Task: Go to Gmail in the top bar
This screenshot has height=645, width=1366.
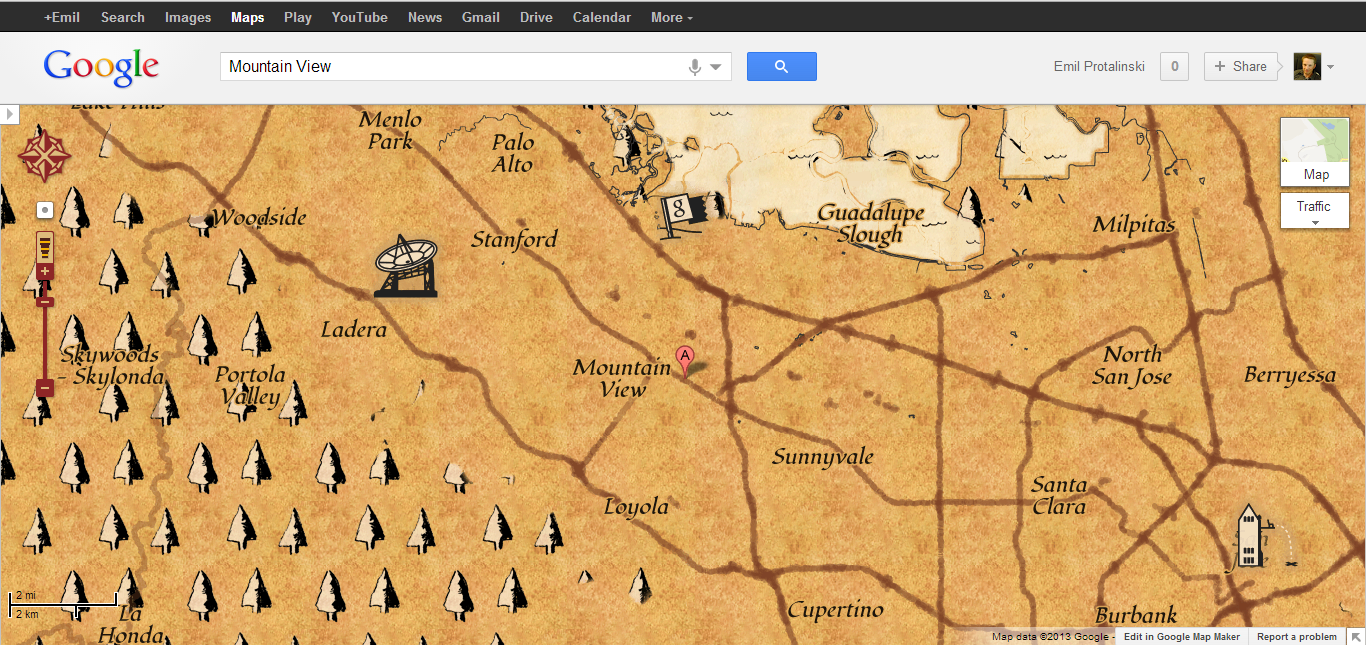Action: click(x=481, y=17)
